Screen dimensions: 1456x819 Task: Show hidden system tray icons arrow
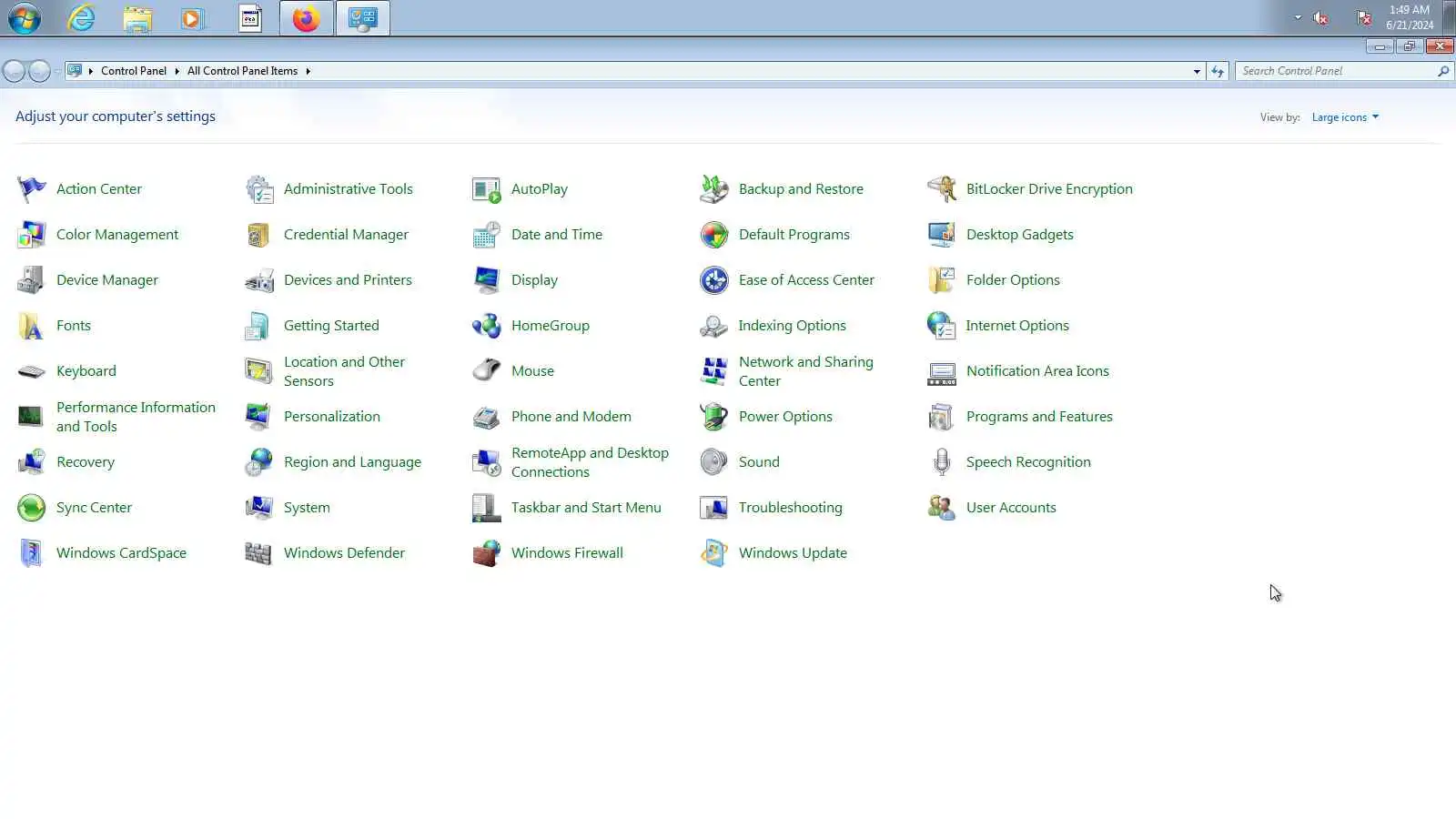click(x=1298, y=17)
